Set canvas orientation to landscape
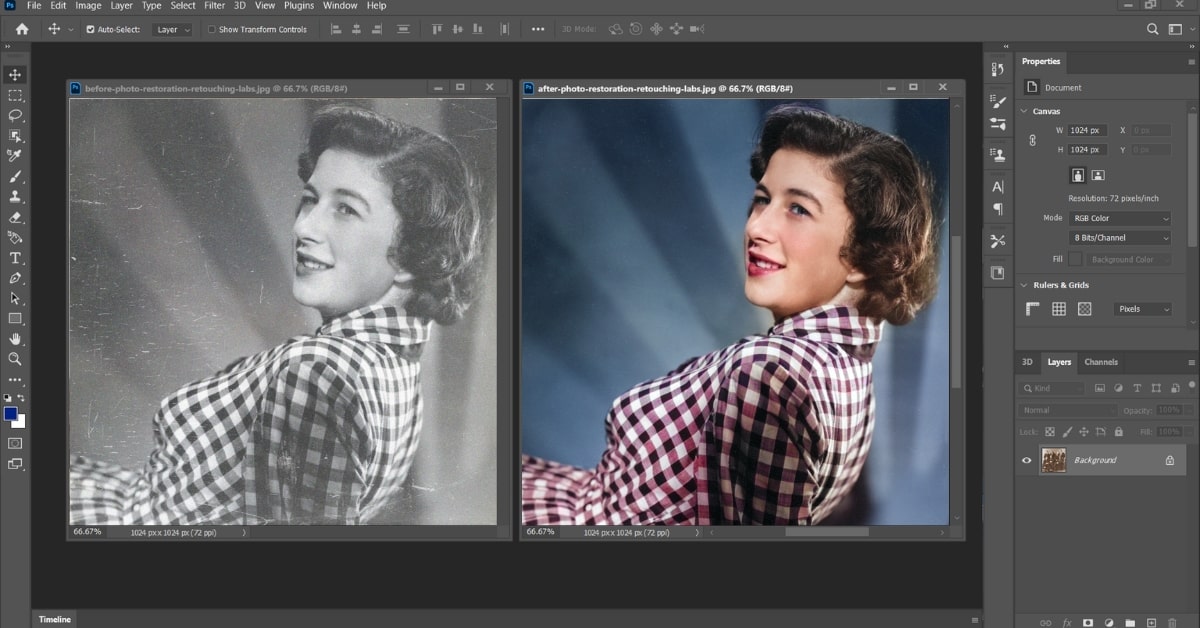 tap(1098, 175)
